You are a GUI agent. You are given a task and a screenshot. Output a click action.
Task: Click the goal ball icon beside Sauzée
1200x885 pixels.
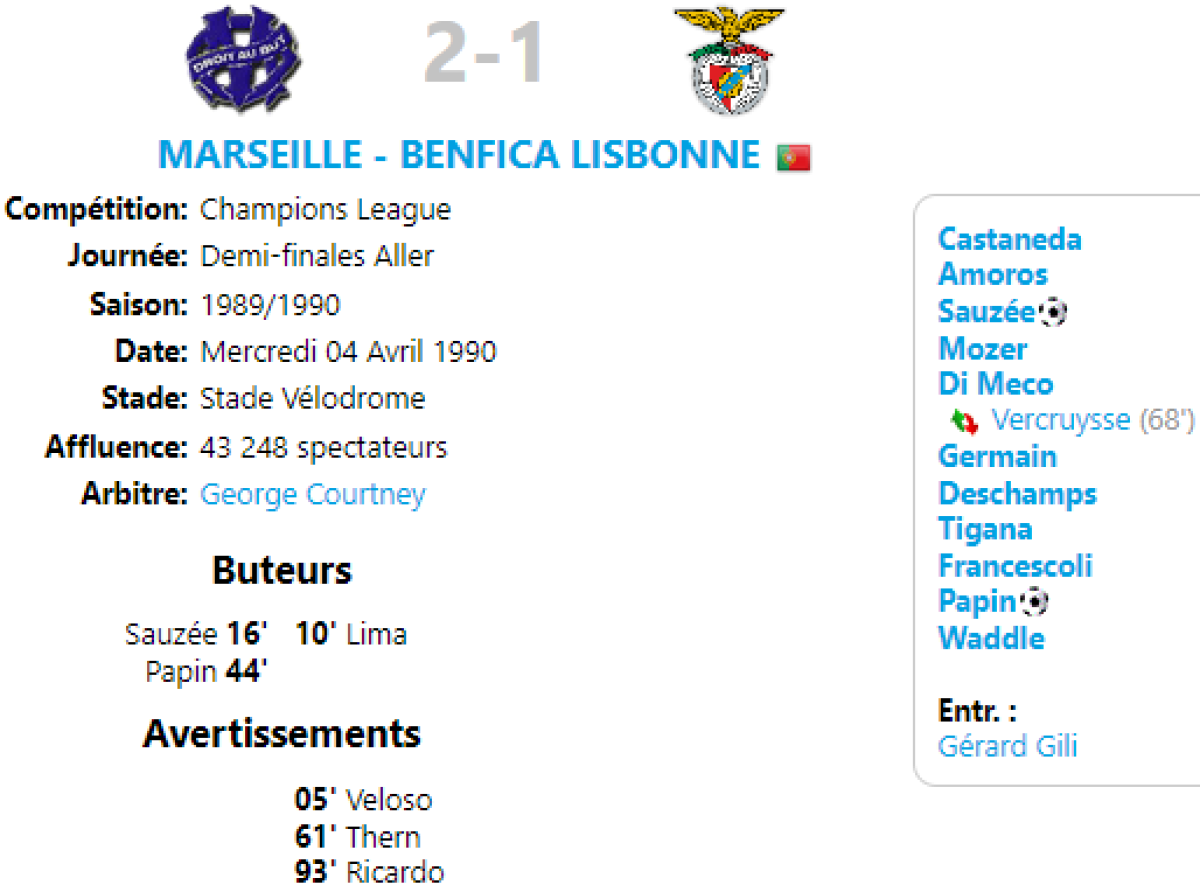click(x=1053, y=313)
